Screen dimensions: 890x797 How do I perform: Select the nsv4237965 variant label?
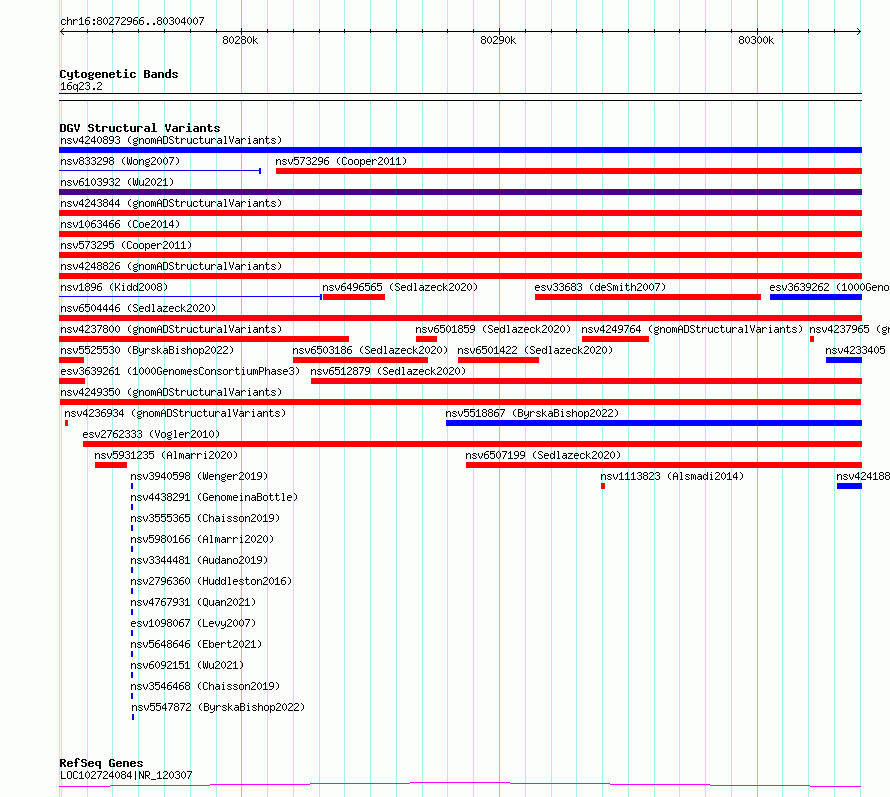[x=849, y=329]
